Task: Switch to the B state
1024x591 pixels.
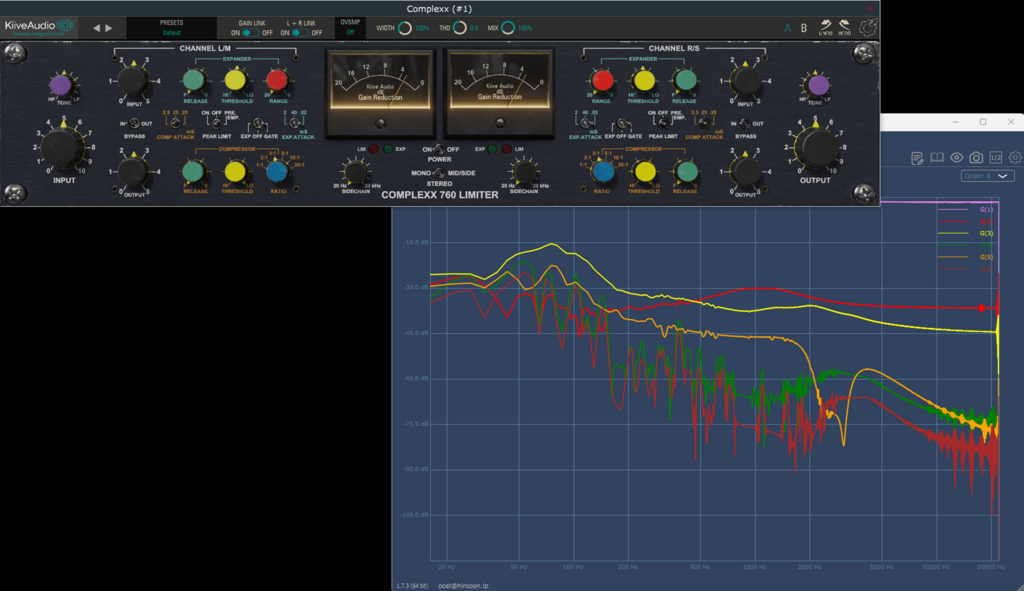Action: 804,28
